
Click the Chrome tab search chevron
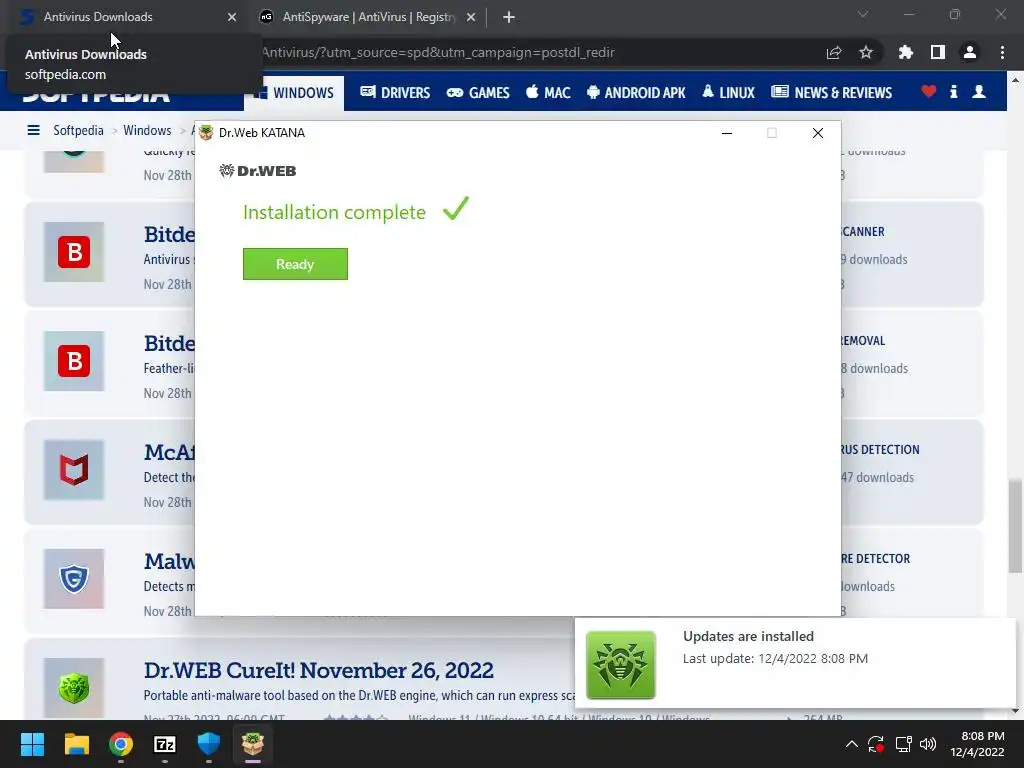coord(863,14)
